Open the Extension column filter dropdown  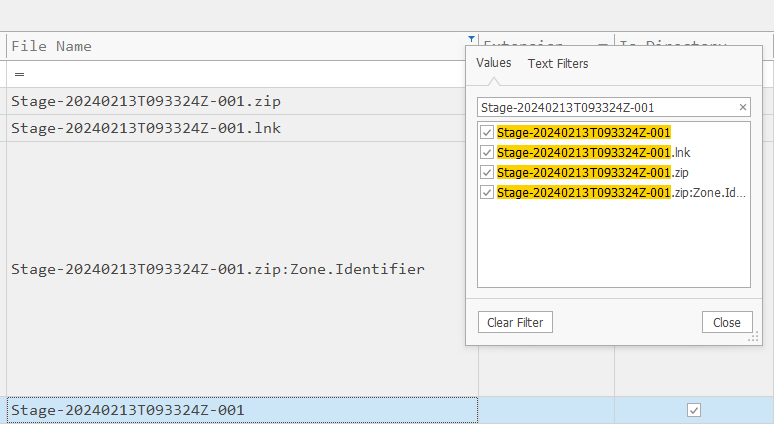pyautogui.click(x=603, y=46)
